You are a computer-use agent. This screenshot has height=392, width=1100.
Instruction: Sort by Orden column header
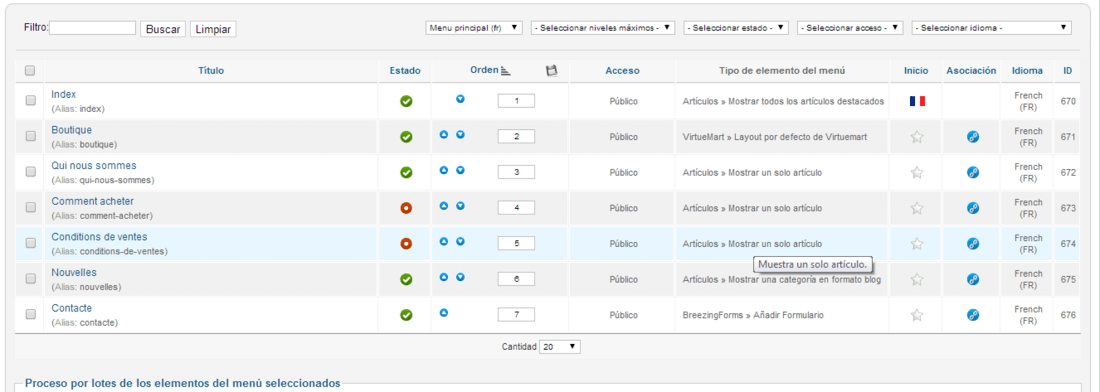(x=484, y=70)
